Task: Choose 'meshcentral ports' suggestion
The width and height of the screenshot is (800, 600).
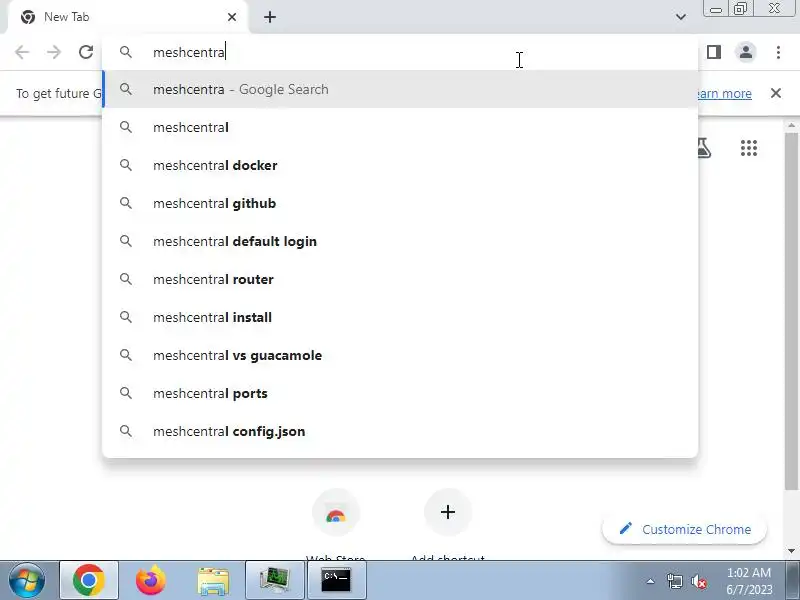Action: click(400, 393)
